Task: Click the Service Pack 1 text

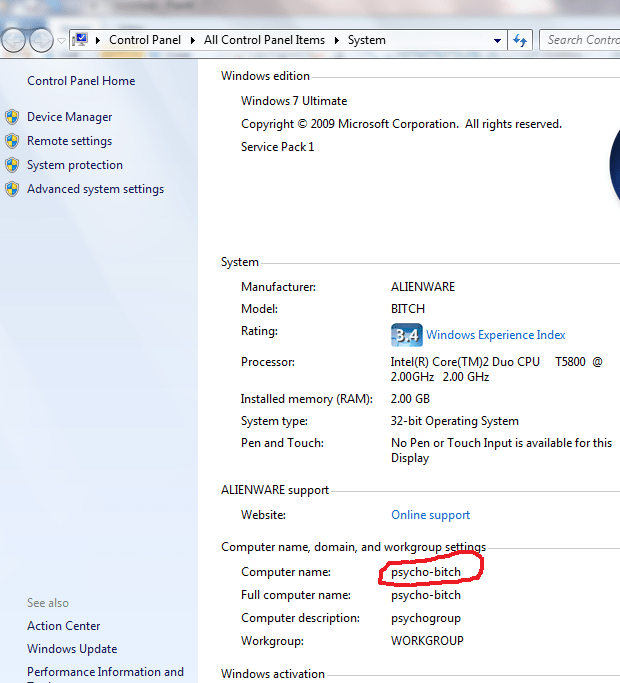Action: tap(278, 147)
